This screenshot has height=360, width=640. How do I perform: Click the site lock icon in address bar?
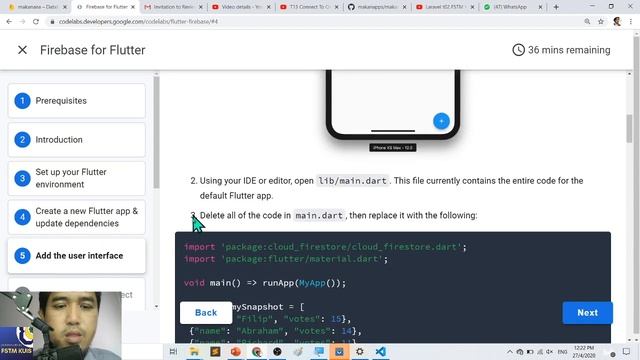click(52, 22)
